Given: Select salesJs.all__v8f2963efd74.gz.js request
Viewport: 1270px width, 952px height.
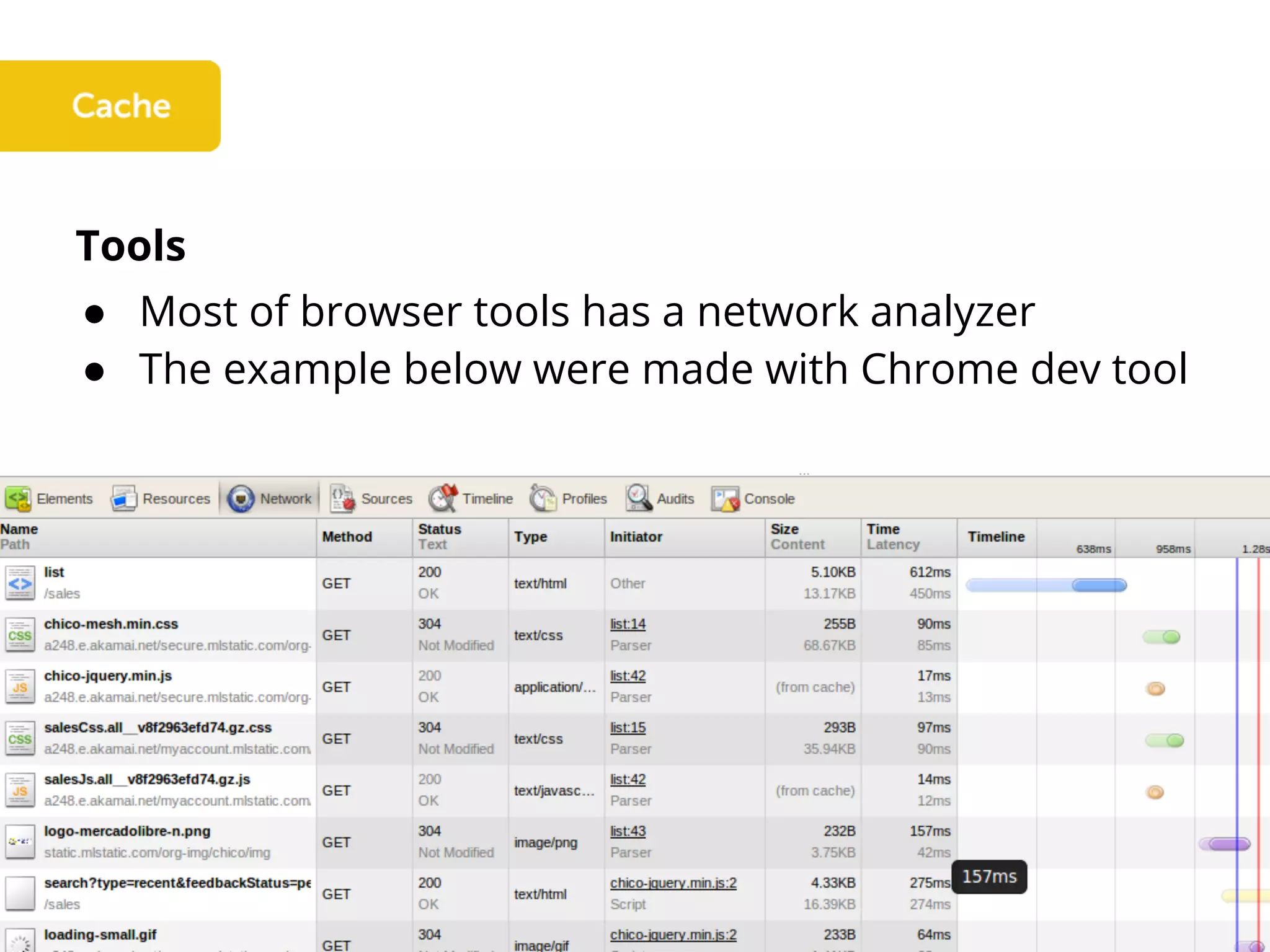Looking at the screenshot, I should (x=147, y=780).
